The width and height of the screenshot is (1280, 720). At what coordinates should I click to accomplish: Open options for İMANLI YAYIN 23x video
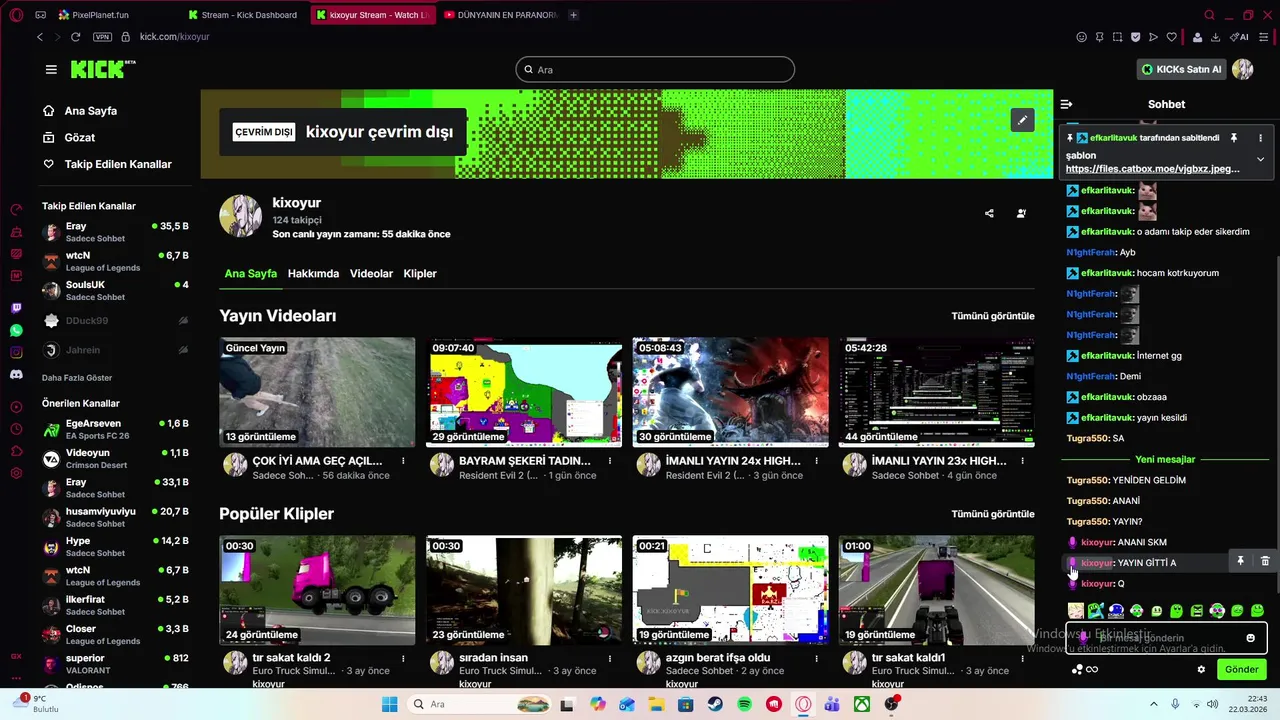1023,461
